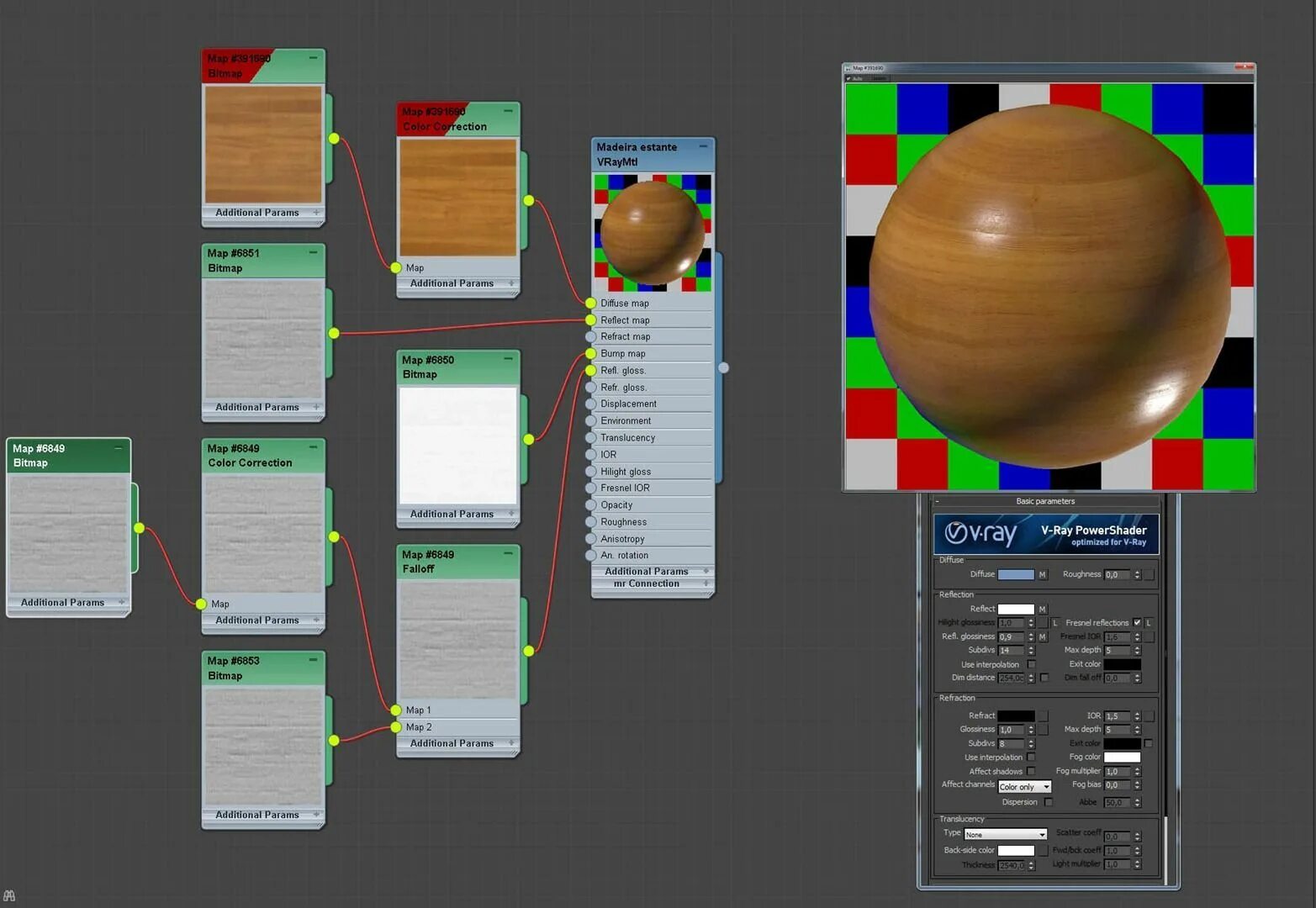Click the Map #6851 Bitmap output socket
Screen dimensions: 1316x908
coord(334,333)
